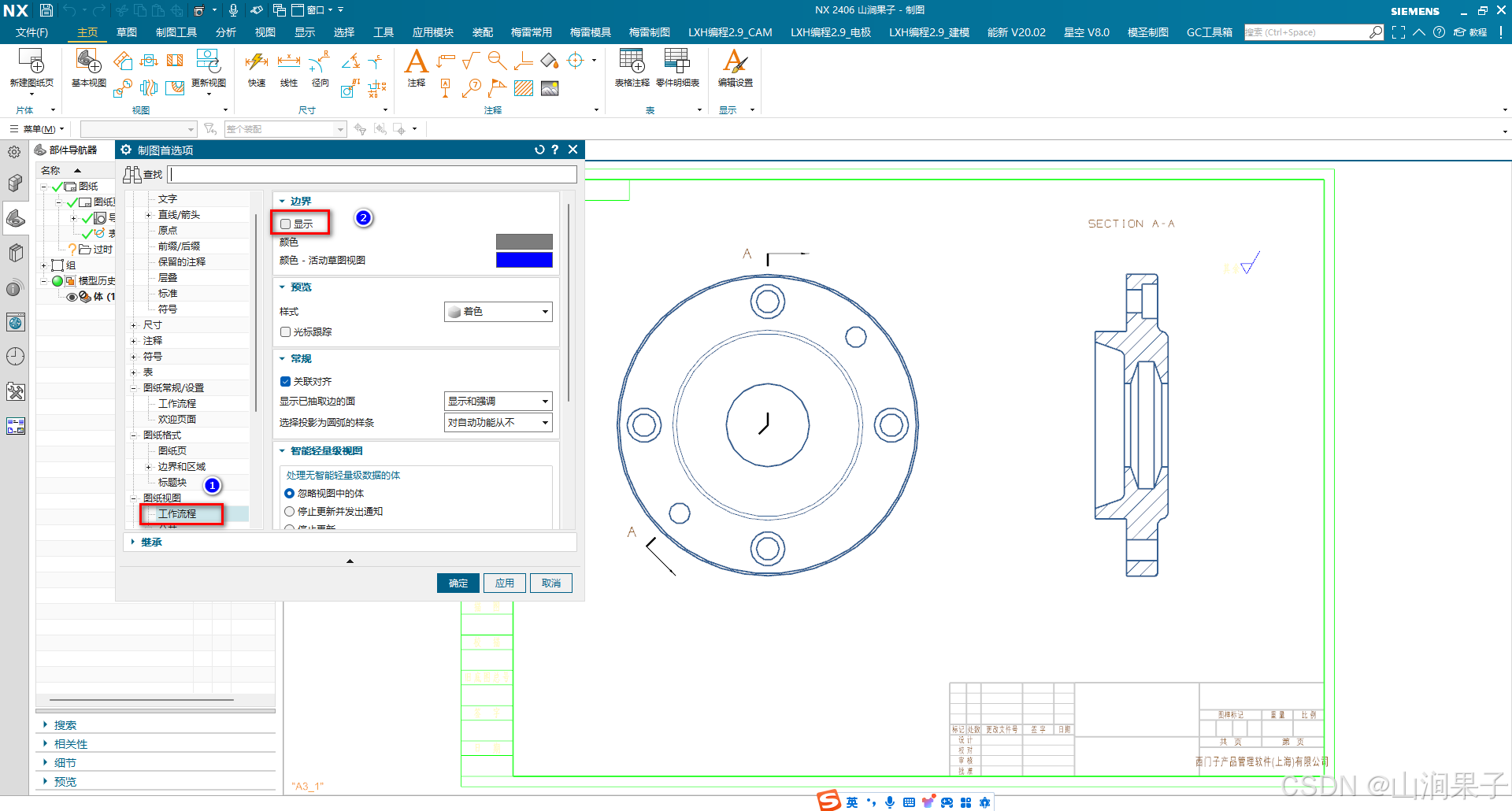The width and height of the screenshot is (1512, 811).
Task: Click the Parts List (零件明细表) icon
Action: (x=677, y=61)
